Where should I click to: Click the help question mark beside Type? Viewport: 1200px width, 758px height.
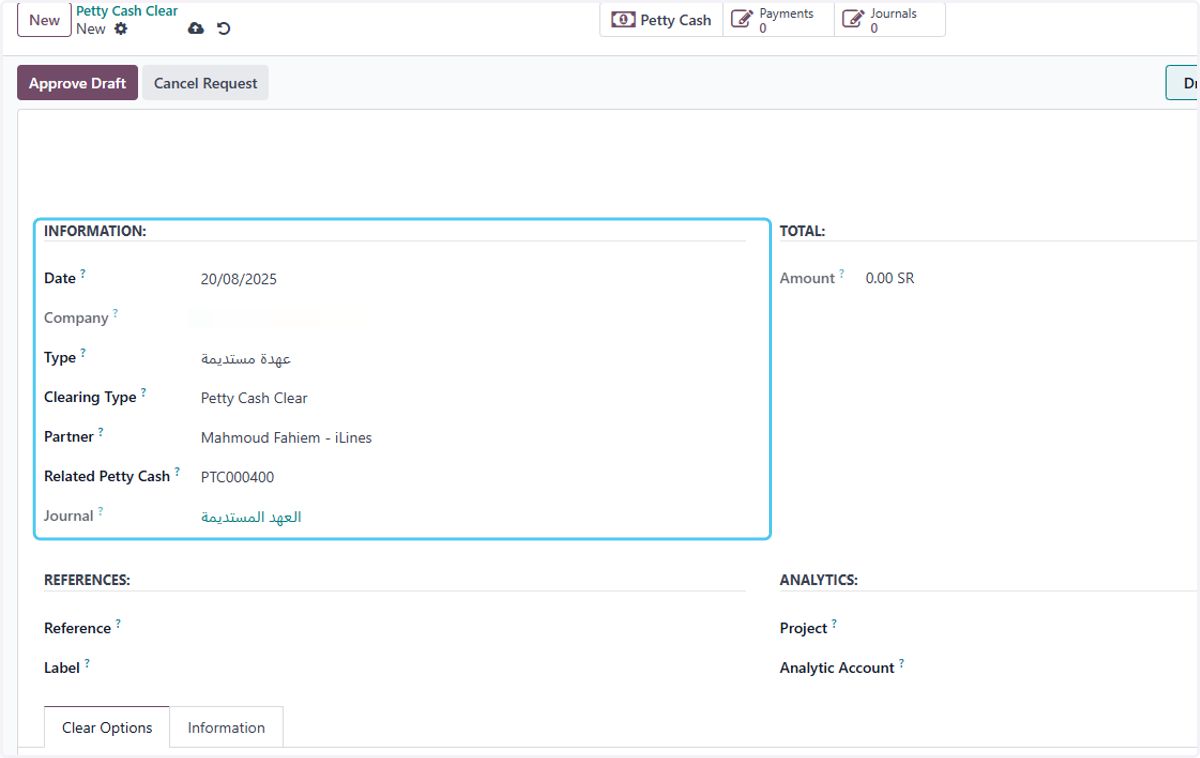click(83, 352)
